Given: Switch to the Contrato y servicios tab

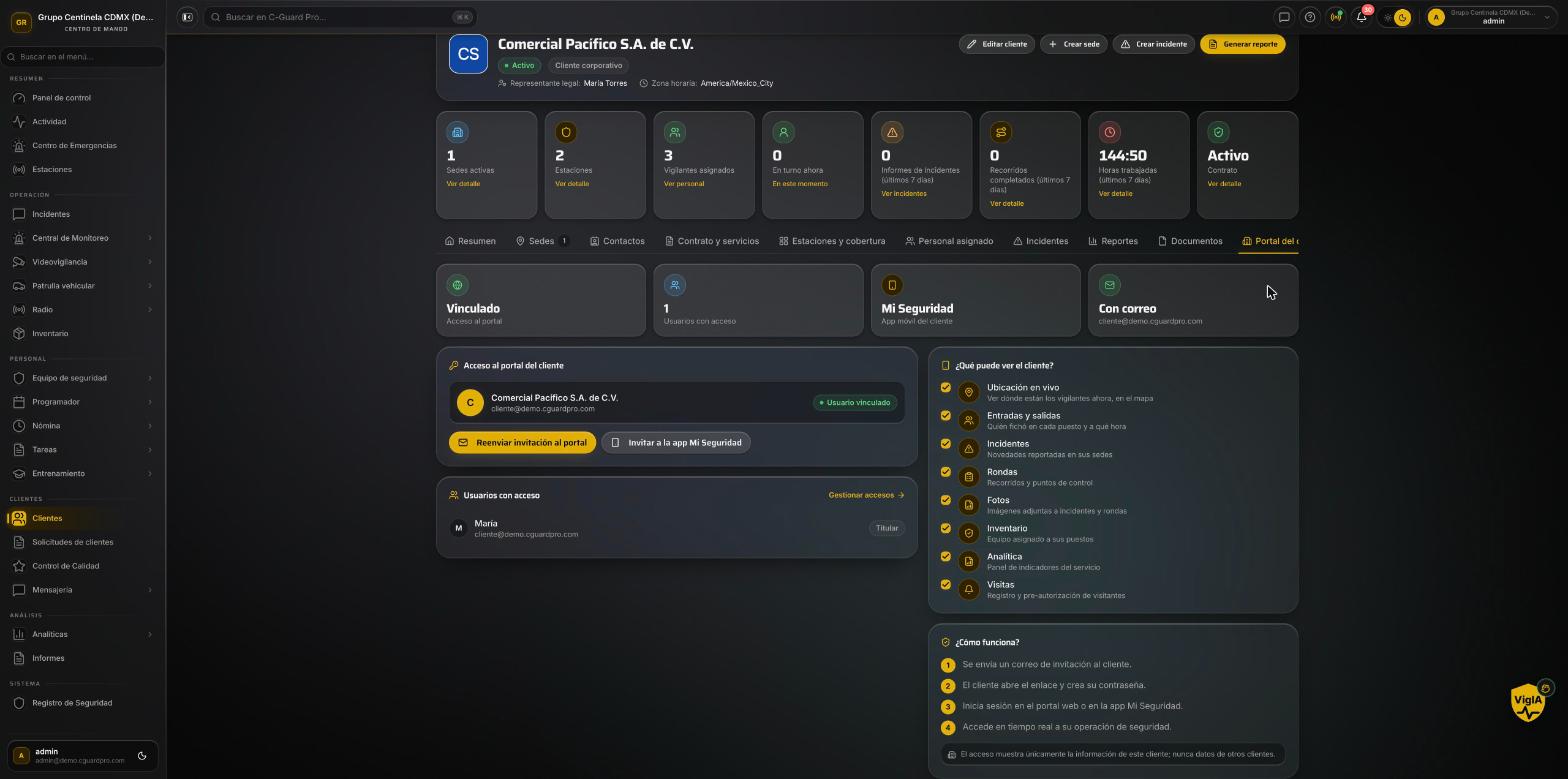Looking at the screenshot, I should (x=712, y=241).
